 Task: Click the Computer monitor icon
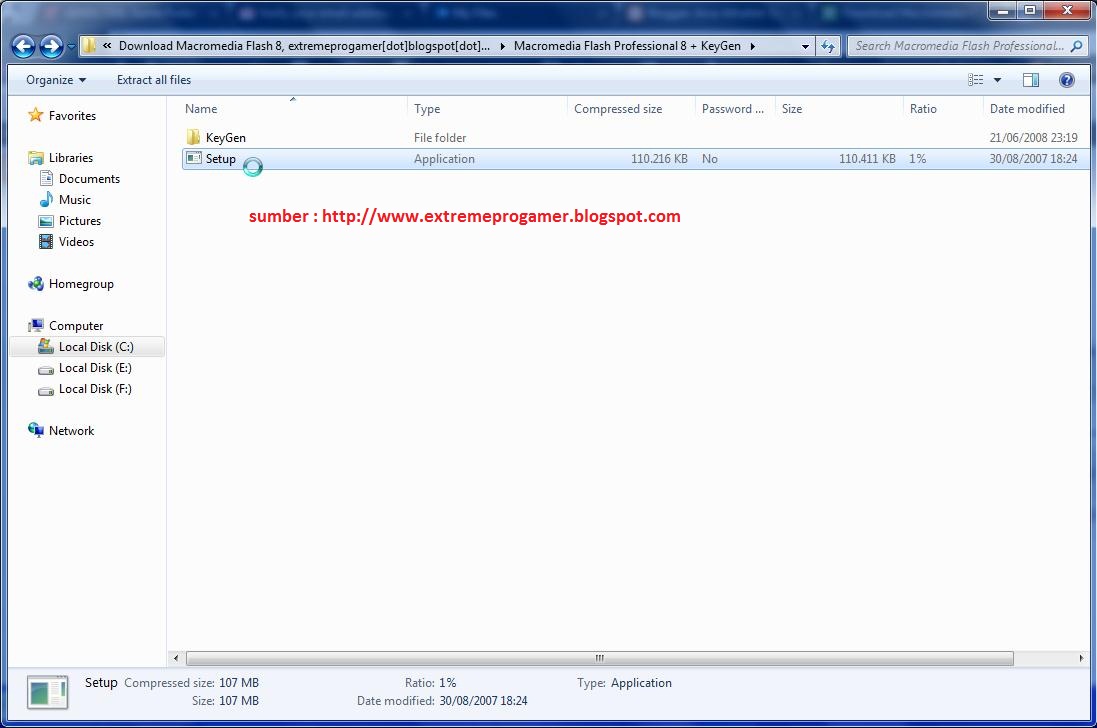[36, 325]
